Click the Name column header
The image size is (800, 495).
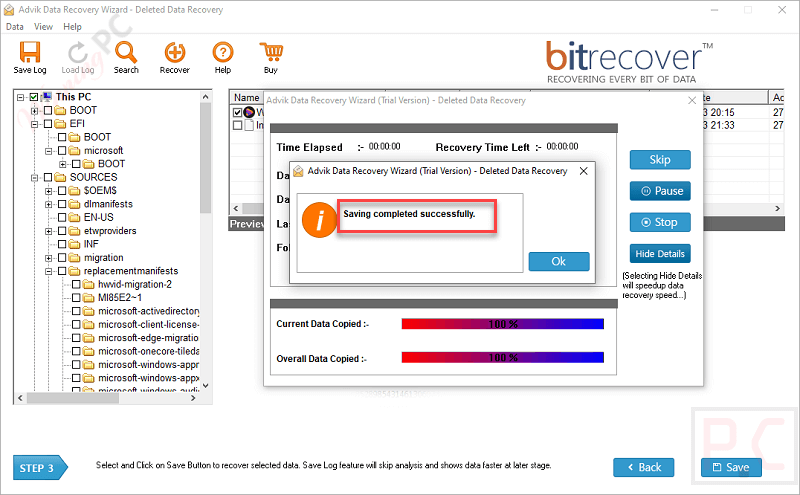click(246, 97)
